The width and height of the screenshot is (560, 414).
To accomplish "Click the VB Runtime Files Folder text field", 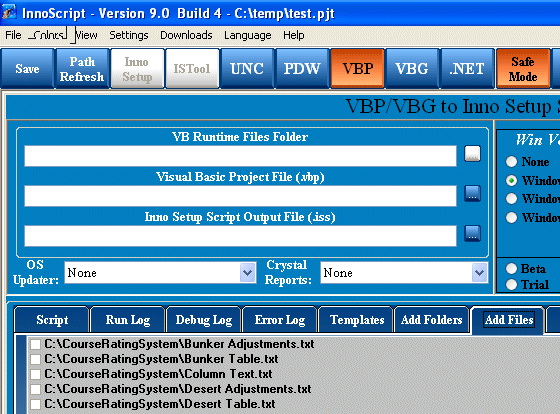I will click(240, 156).
